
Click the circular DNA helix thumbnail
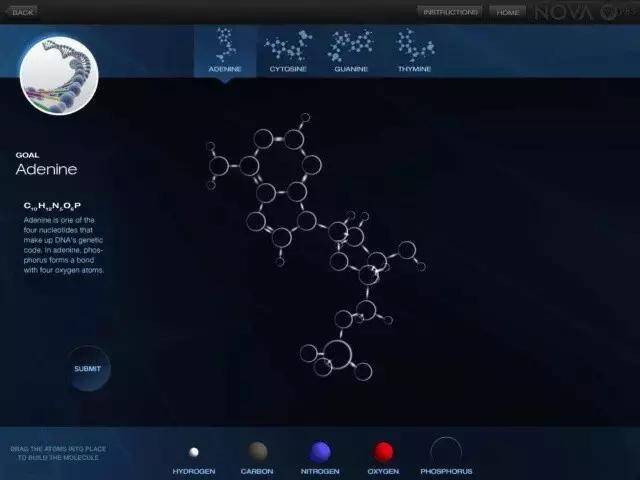click(x=59, y=76)
